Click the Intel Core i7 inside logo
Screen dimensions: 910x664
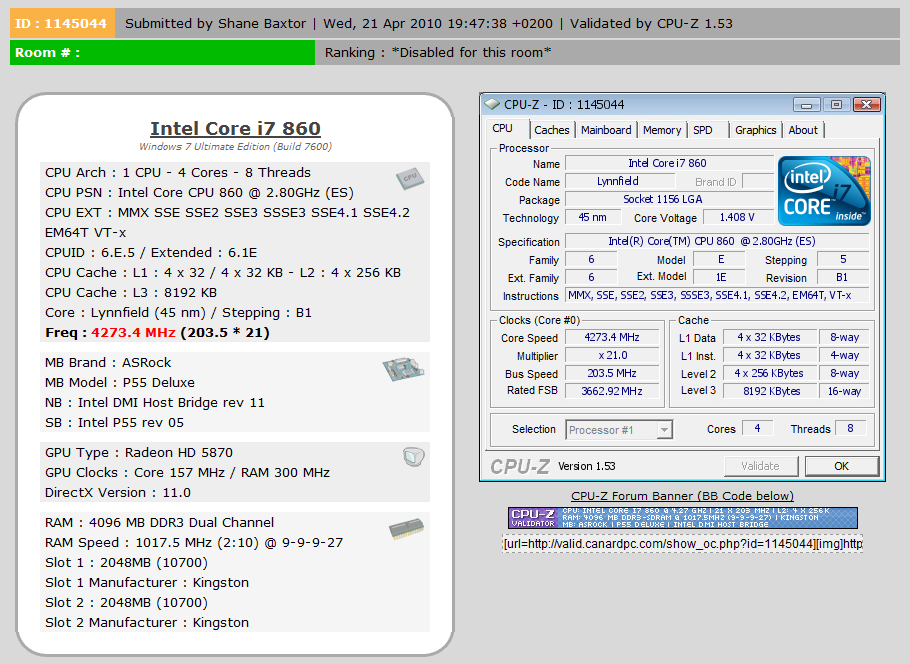coord(824,190)
